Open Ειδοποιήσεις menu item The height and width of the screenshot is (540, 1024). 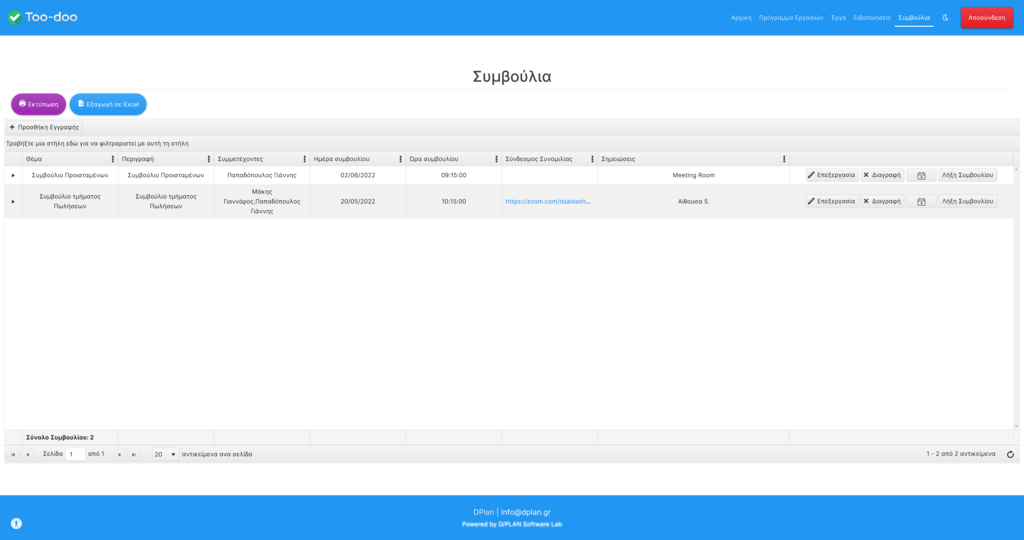click(x=872, y=18)
